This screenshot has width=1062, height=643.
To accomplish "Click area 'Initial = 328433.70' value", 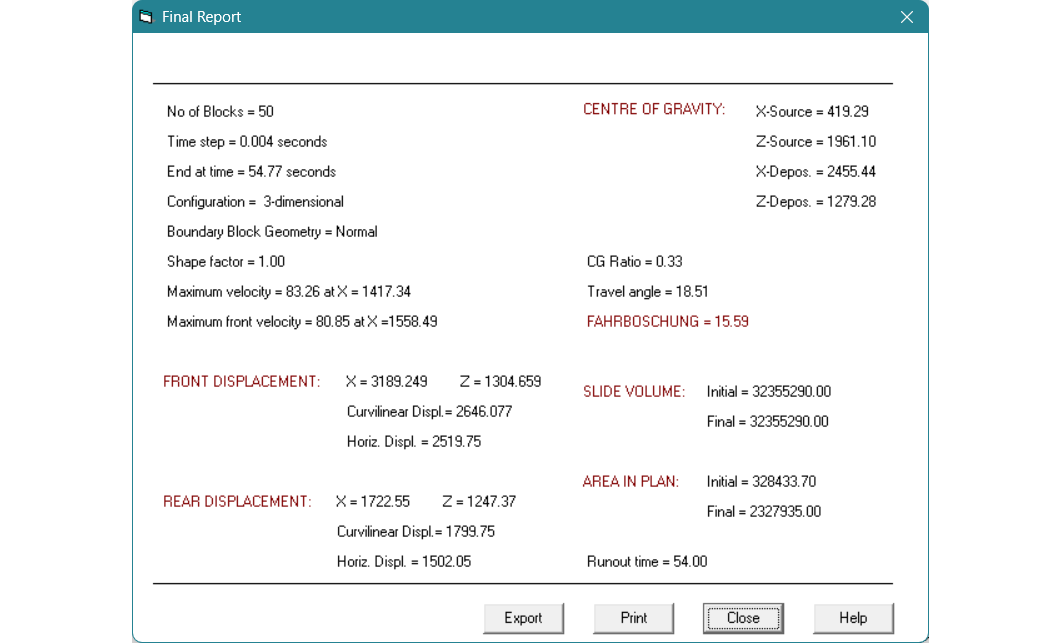I will click(761, 482).
